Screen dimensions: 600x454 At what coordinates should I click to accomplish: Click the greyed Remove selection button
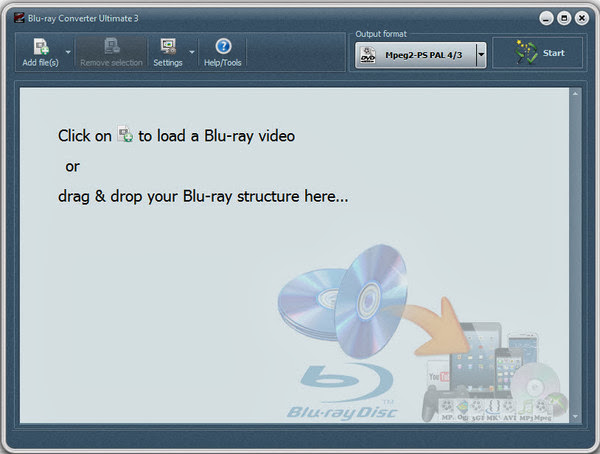point(111,52)
